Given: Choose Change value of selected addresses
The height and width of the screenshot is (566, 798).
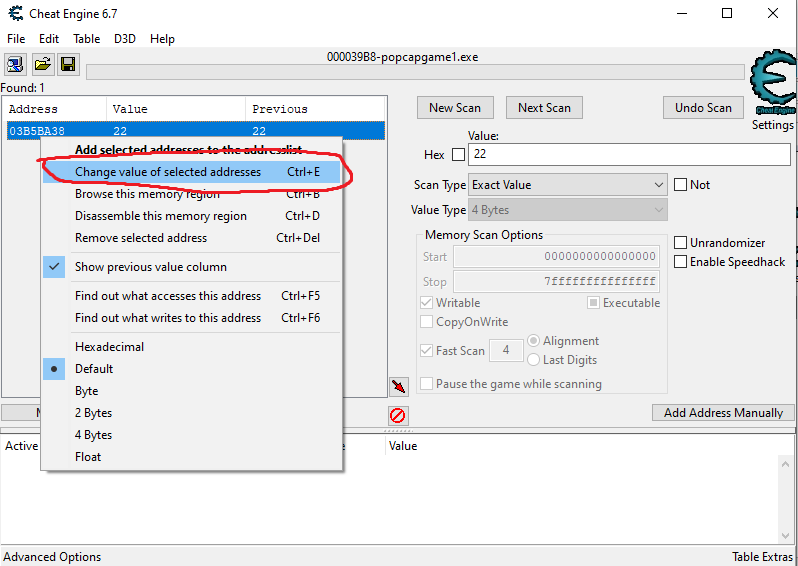Looking at the screenshot, I should [x=191, y=172].
